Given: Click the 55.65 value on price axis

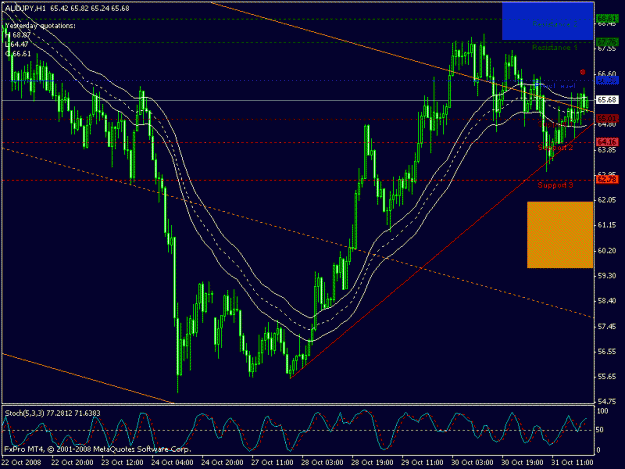Looking at the screenshot, I should tap(607, 377).
